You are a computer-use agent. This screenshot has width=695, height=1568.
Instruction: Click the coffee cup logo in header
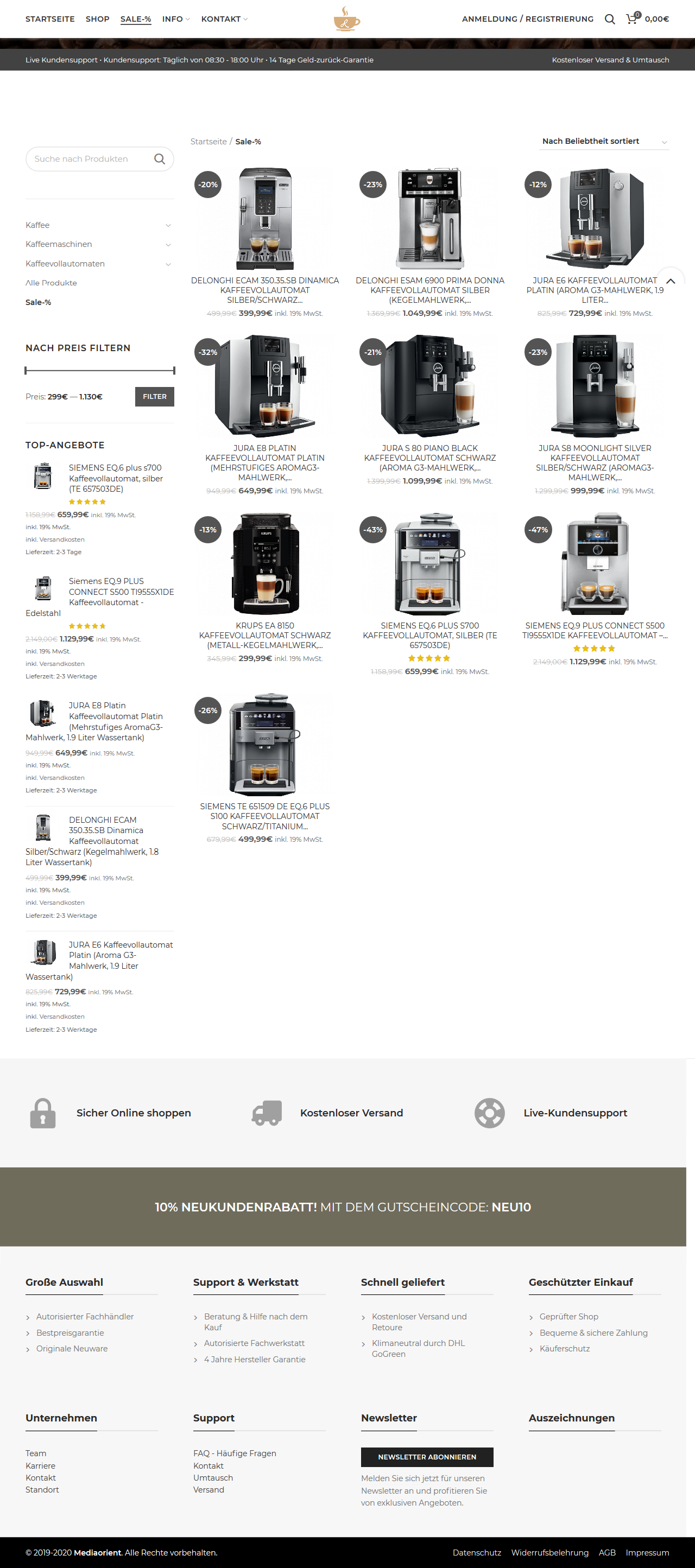coord(346,19)
